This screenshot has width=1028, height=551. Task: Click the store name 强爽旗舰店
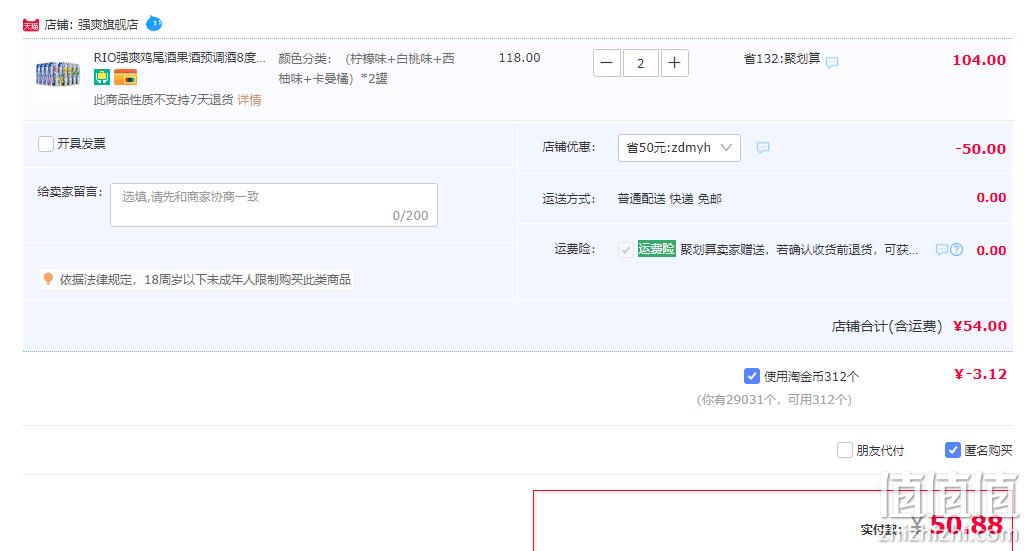[x=108, y=25]
